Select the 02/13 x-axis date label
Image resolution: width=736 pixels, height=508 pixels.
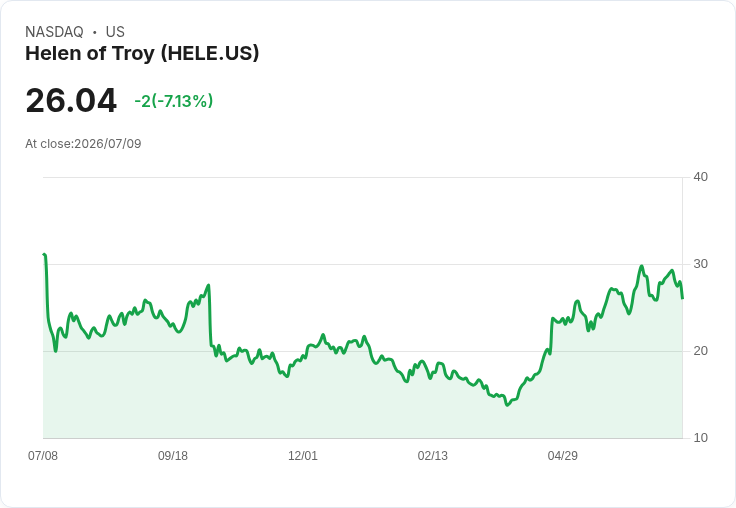433,455
